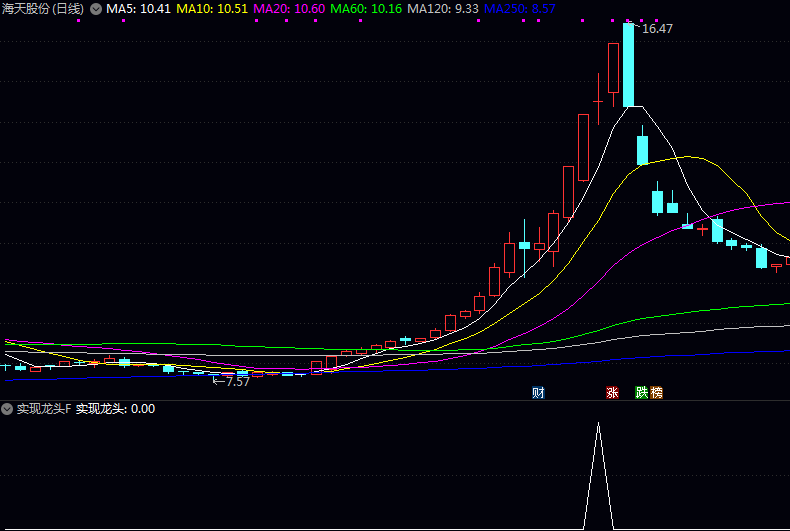Click the green MA60 label

click(366, 9)
